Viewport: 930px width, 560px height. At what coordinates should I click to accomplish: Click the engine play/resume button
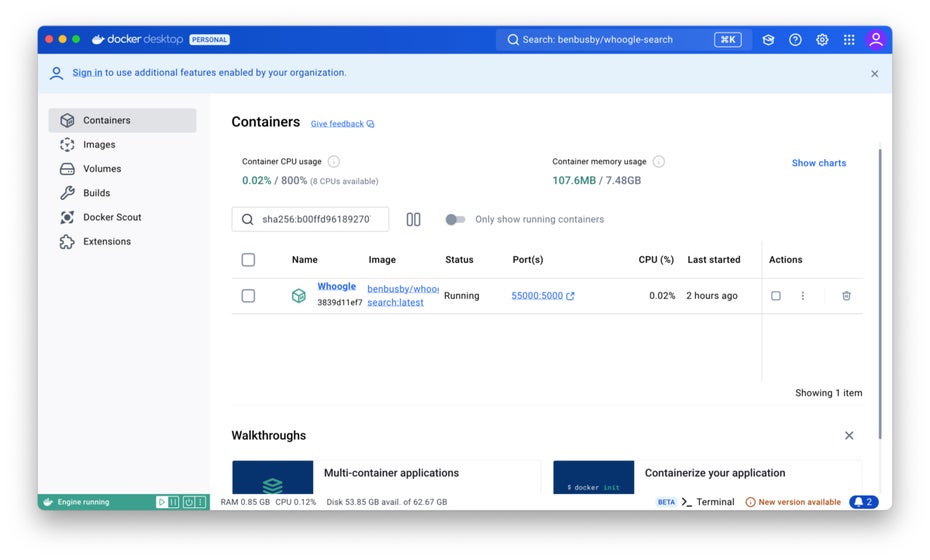click(161, 502)
